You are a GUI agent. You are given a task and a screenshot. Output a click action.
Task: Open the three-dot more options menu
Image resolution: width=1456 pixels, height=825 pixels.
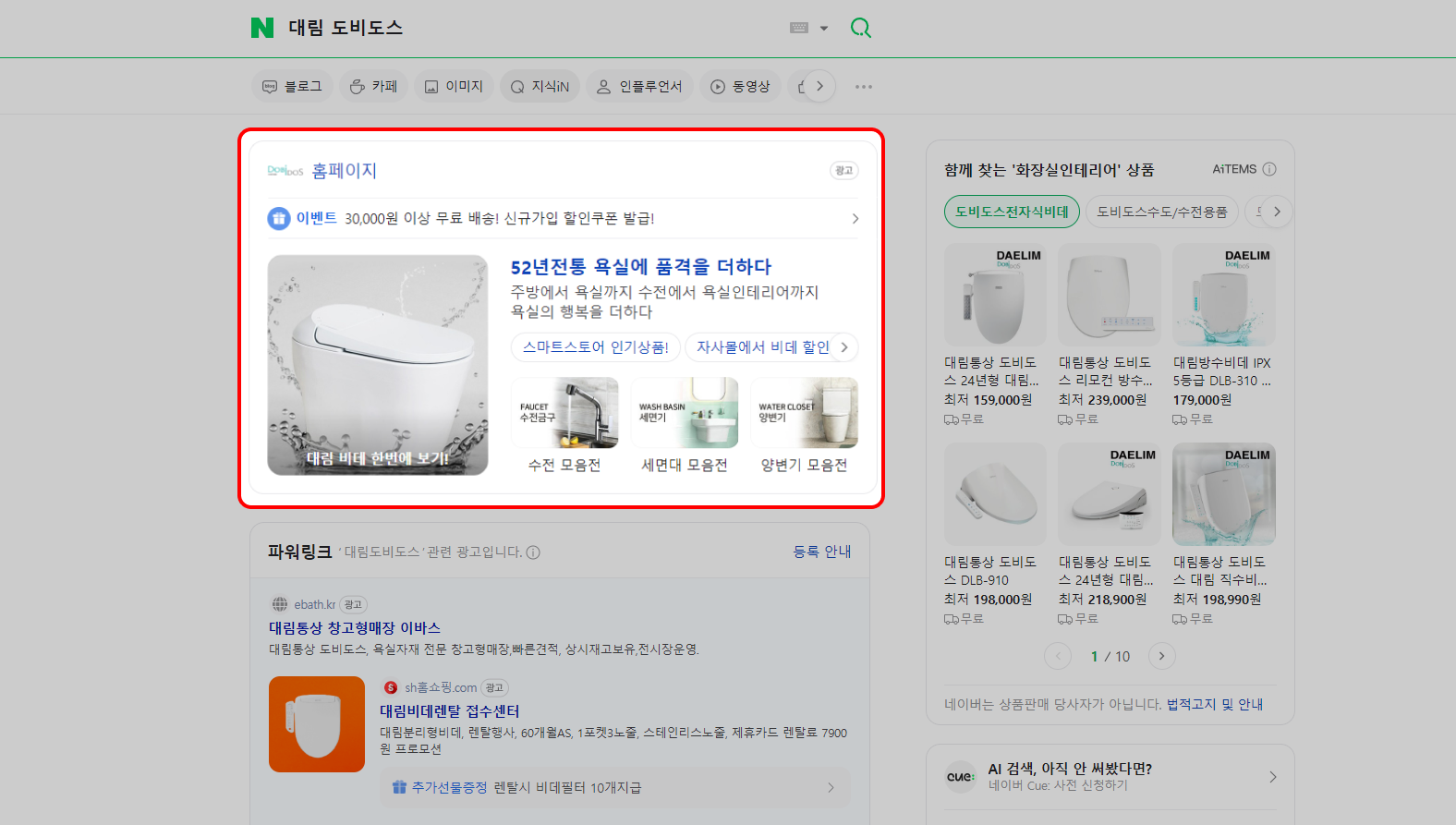tap(864, 87)
